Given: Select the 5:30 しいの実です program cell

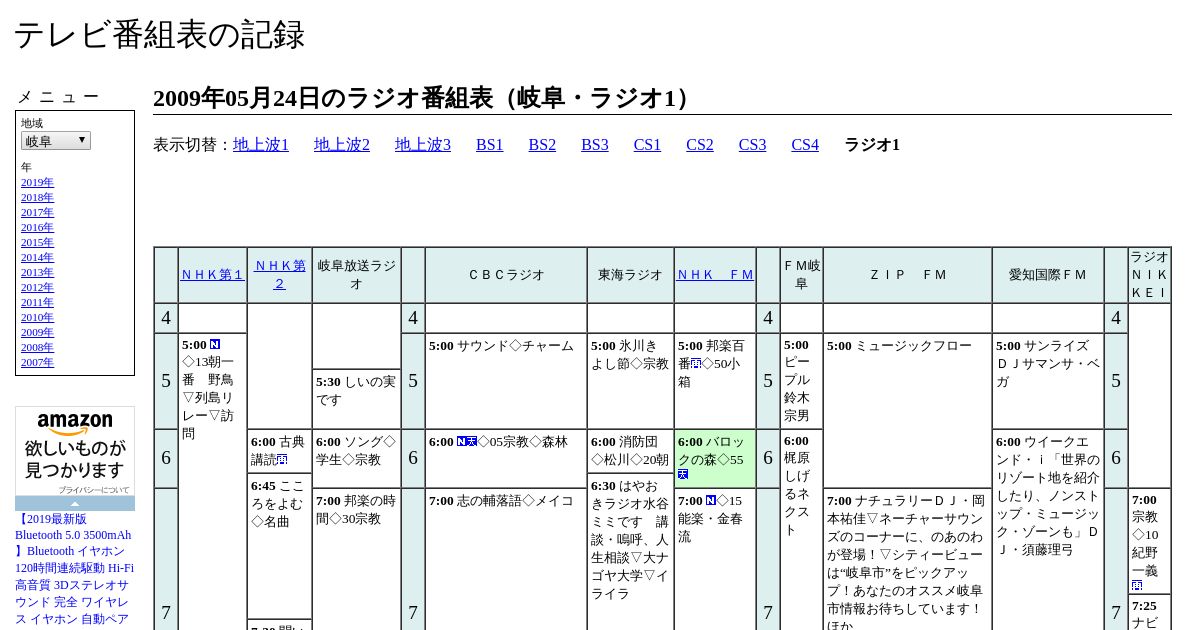Looking at the screenshot, I should [356, 399].
